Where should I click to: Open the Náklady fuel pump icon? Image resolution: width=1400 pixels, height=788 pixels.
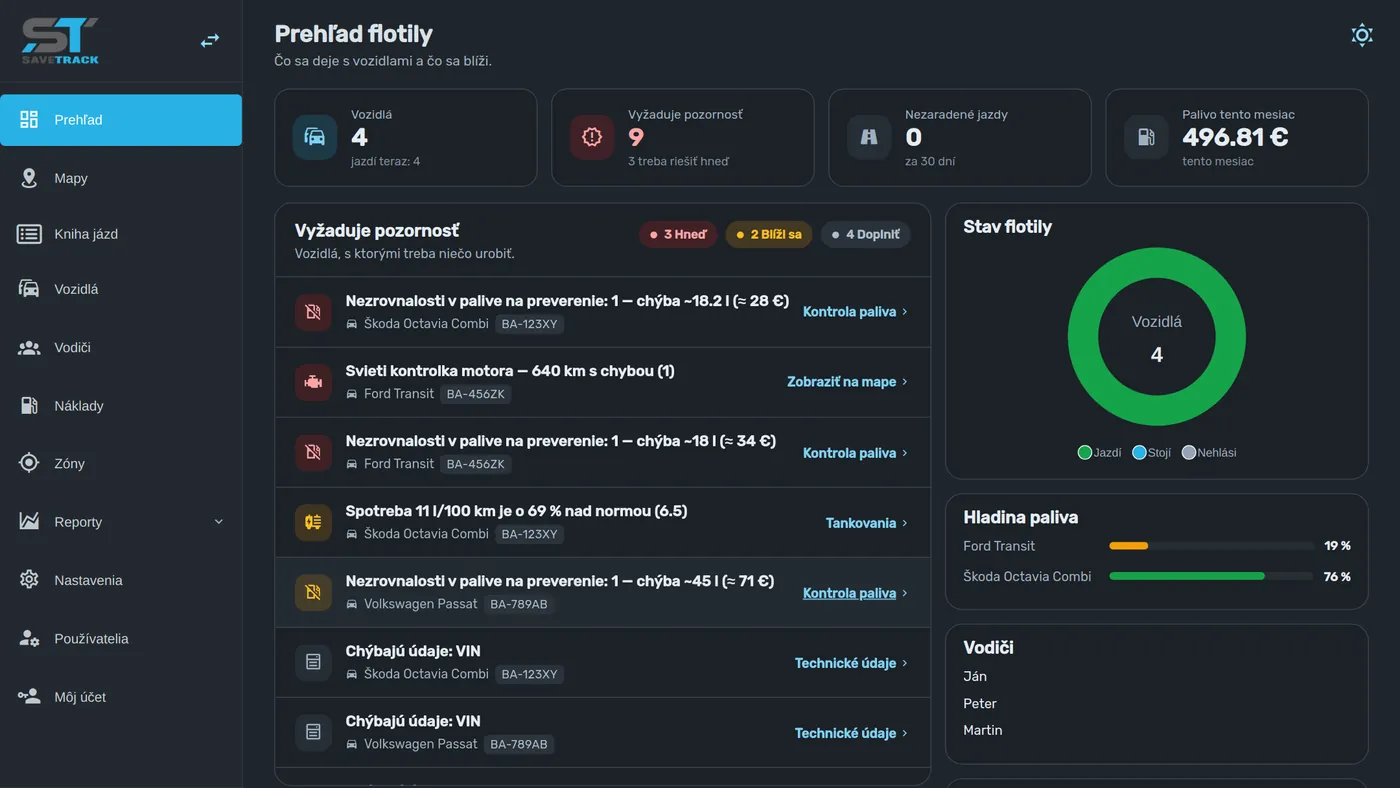click(x=29, y=406)
